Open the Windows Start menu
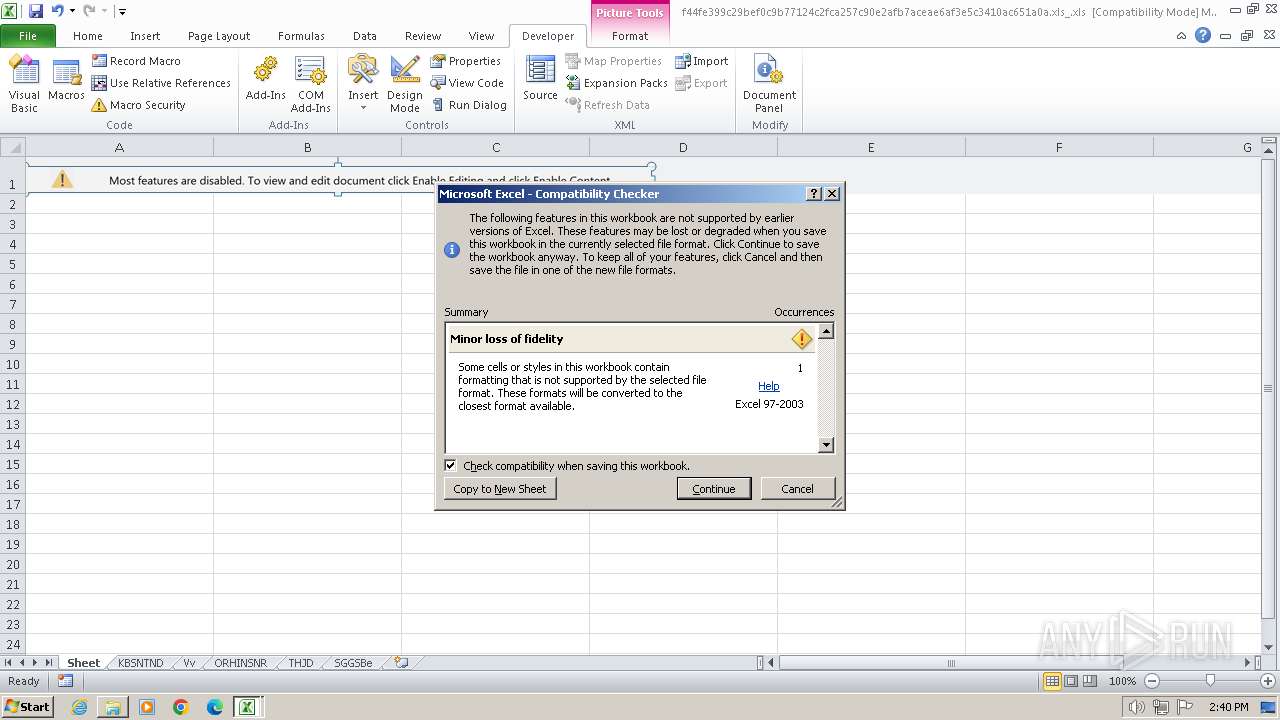Viewport: 1280px width, 720px height. (x=27, y=707)
